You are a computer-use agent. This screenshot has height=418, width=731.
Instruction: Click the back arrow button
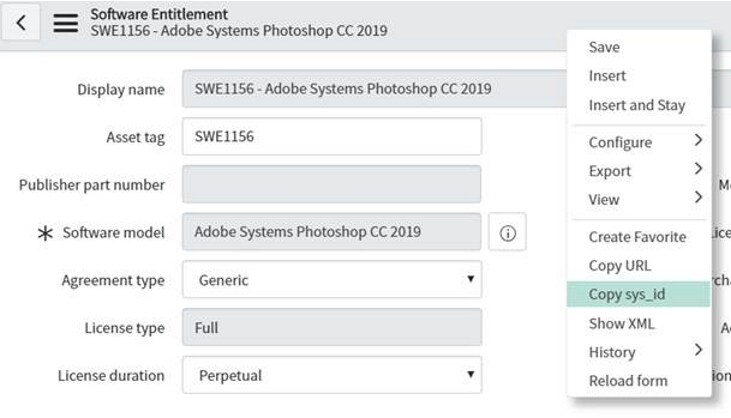click(21, 22)
